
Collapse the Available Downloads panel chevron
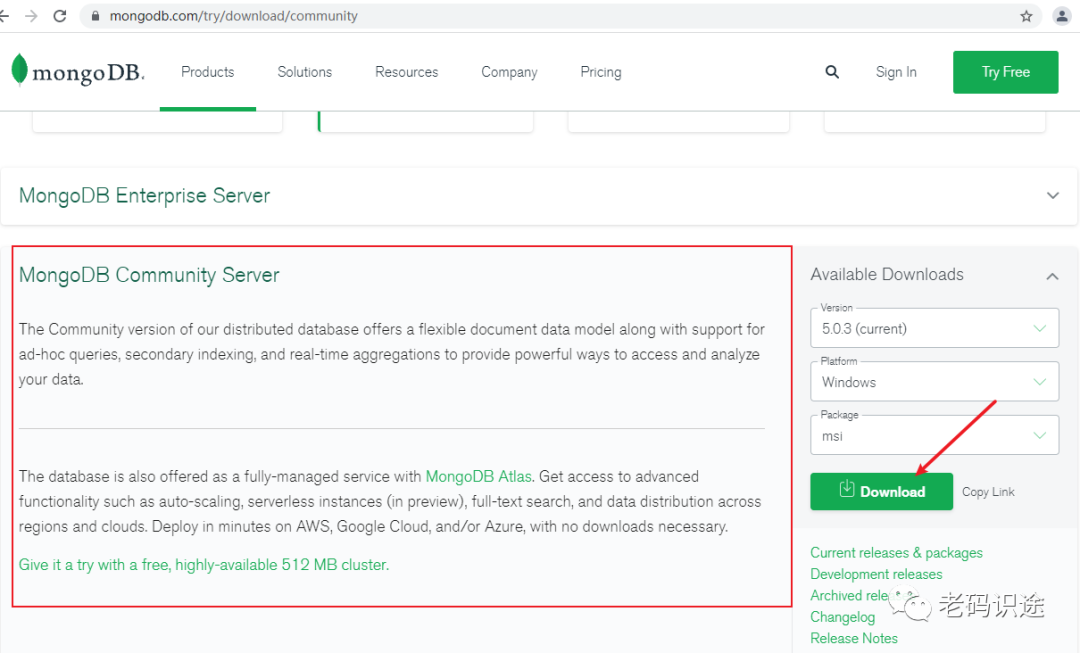click(x=1052, y=276)
